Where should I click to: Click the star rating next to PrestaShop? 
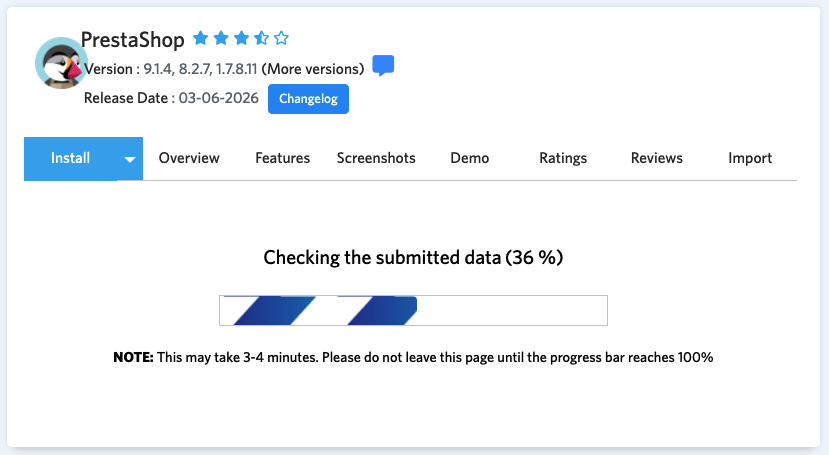coord(241,38)
